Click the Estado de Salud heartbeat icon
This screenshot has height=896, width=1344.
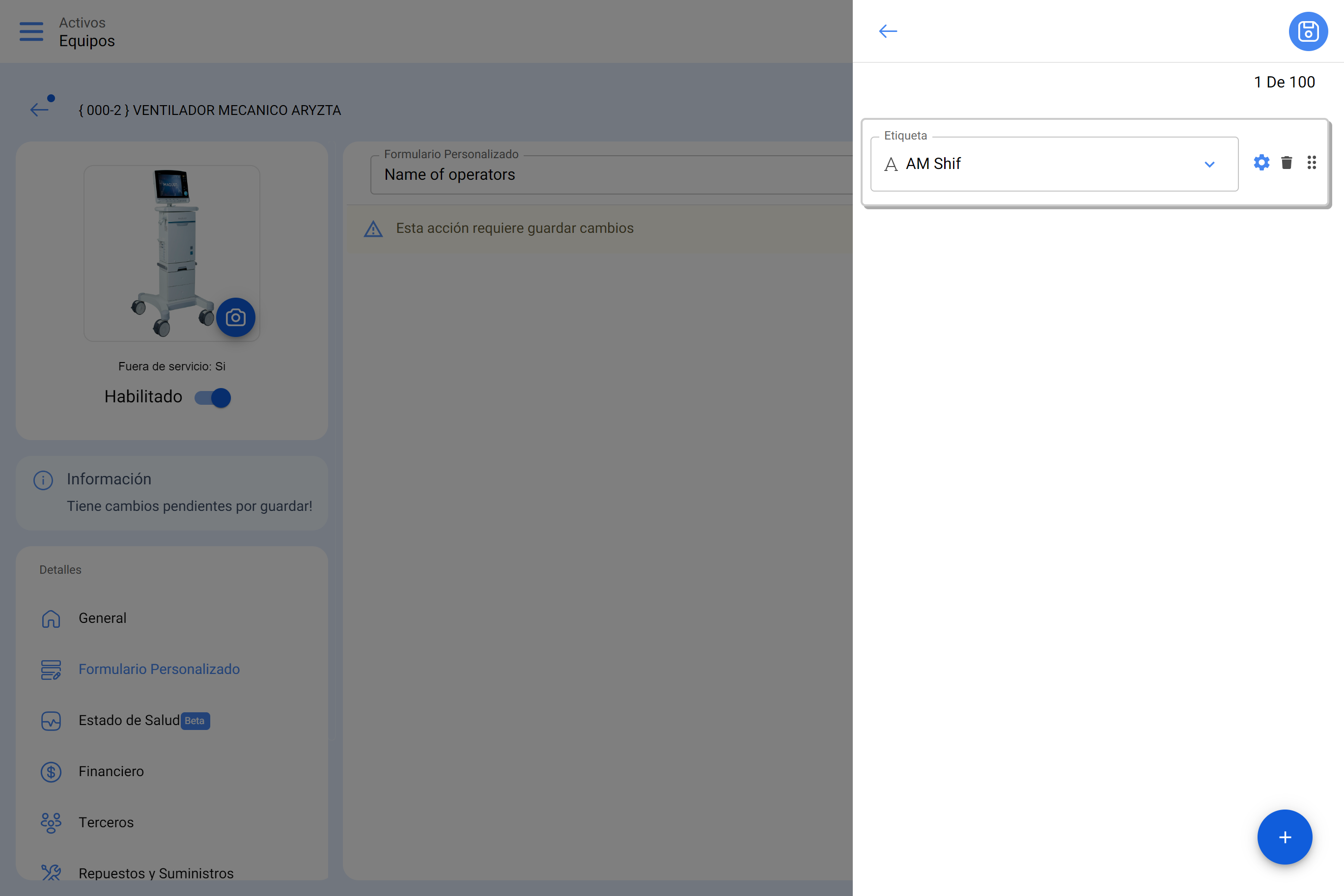[51, 721]
